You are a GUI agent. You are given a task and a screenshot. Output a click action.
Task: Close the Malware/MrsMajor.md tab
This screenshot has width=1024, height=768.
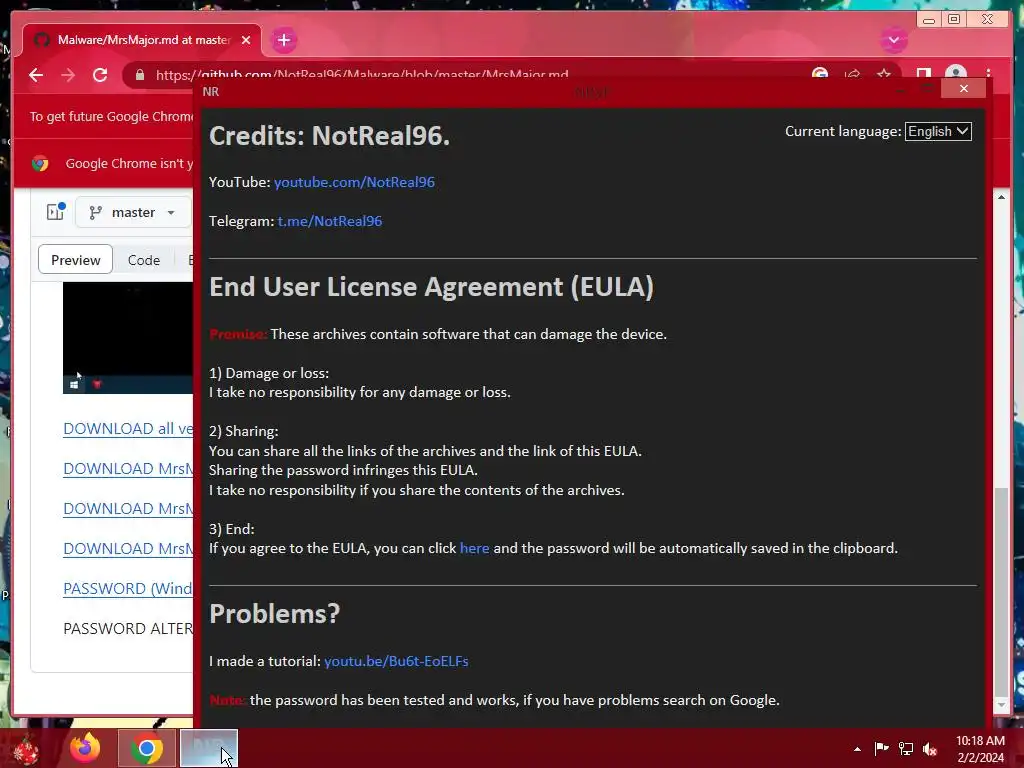click(246, 40)
